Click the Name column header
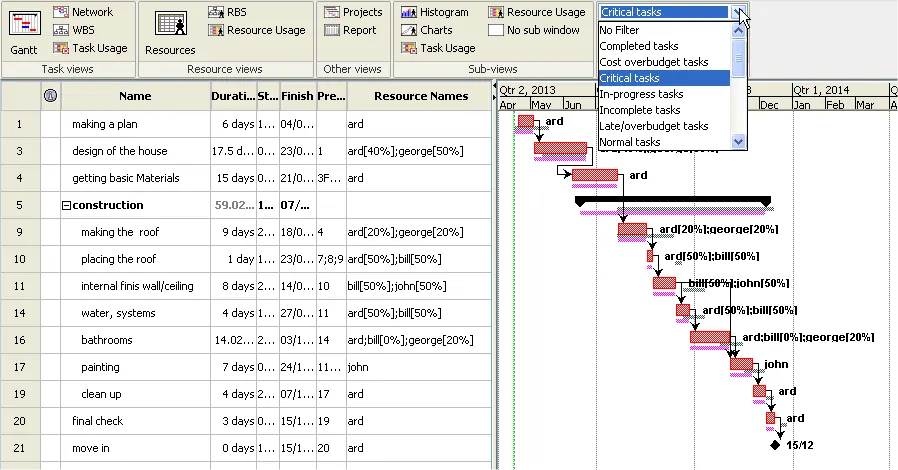Image resolution: width=898 pixels, height=470 pixels. 135,96
